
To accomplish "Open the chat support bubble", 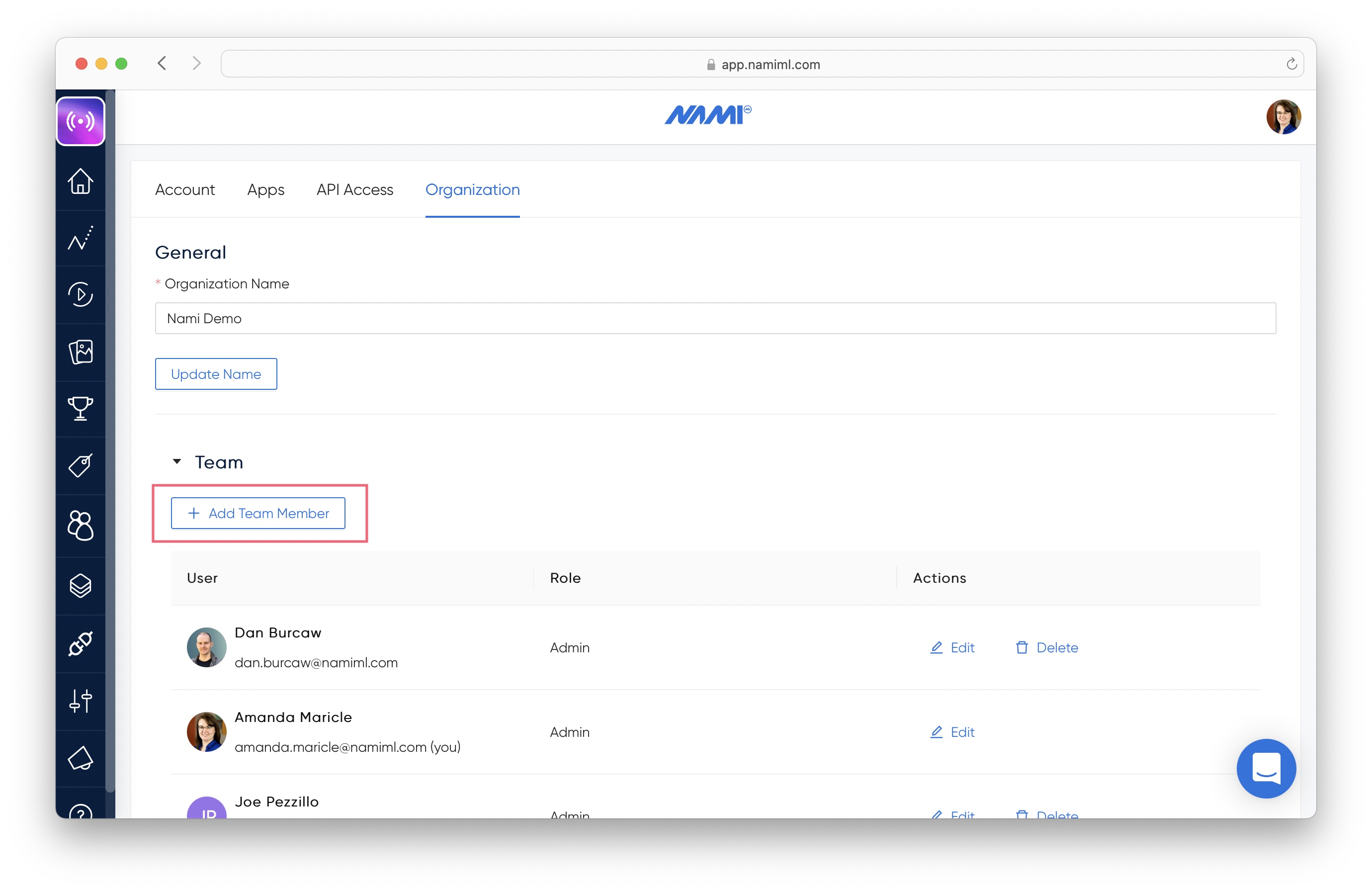I will click(1265, 768).
